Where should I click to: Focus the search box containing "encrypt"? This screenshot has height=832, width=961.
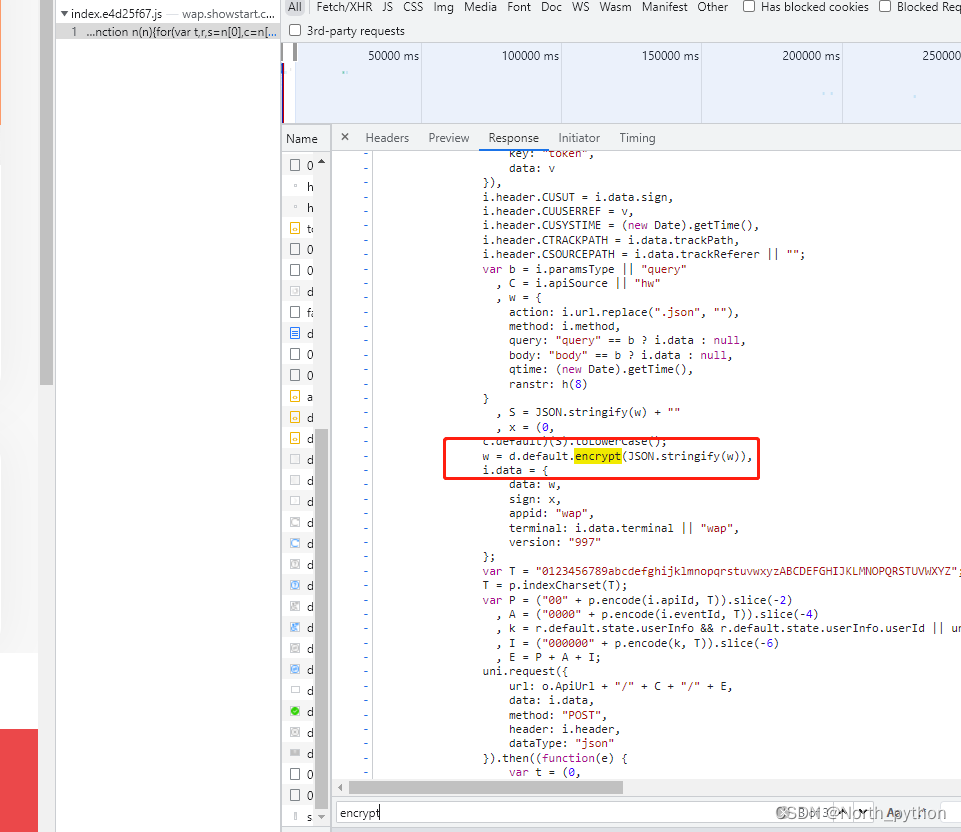(x=552, y=812)
